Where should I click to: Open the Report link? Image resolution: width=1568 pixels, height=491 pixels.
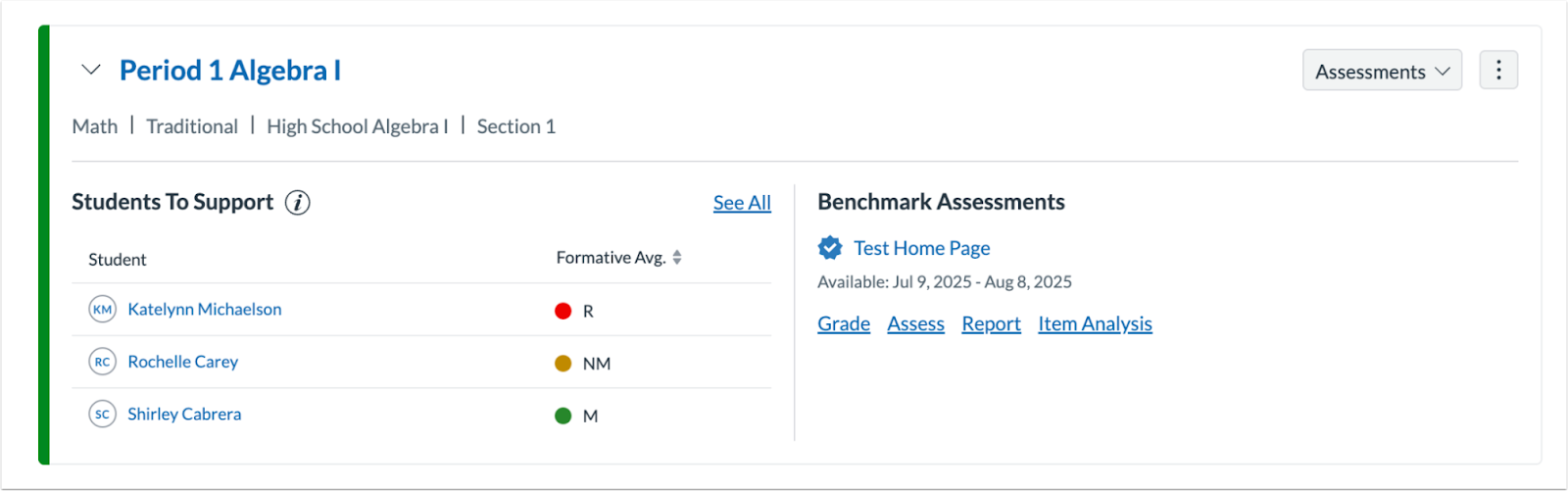click(991, 324)
